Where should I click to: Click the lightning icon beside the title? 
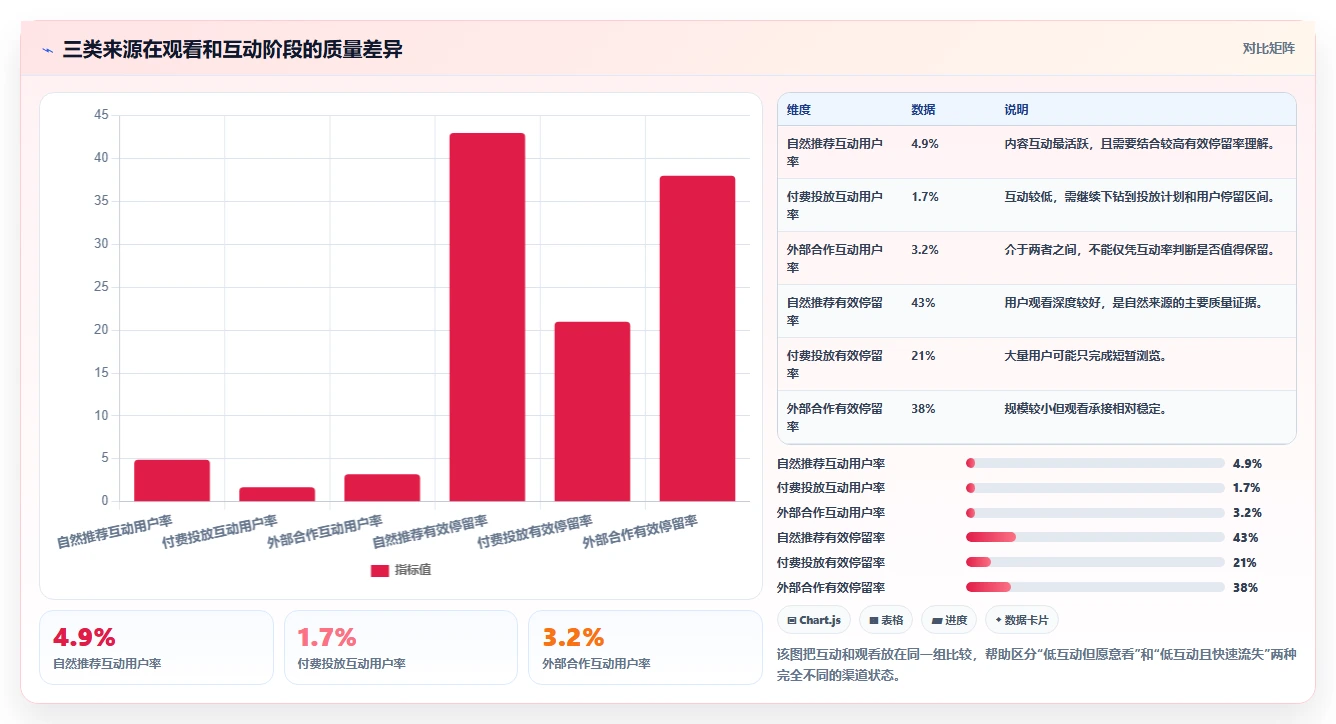[47, 50]
